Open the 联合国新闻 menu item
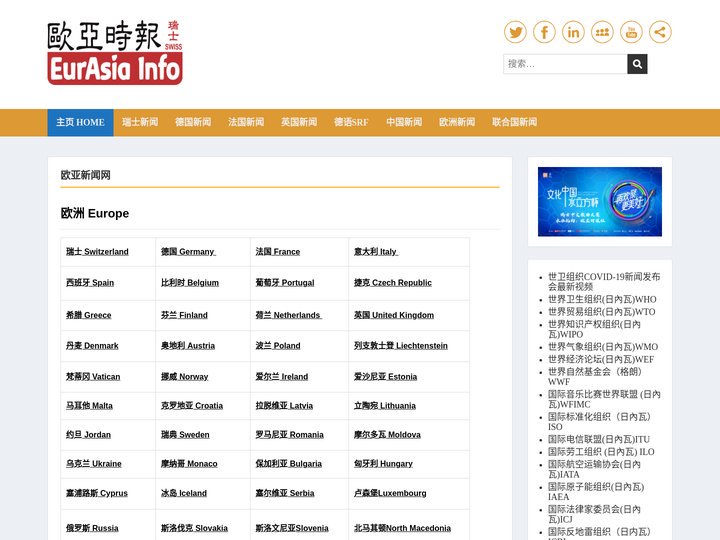The height and width of the screenshot is (540, 720). click(x=514, y=123)
